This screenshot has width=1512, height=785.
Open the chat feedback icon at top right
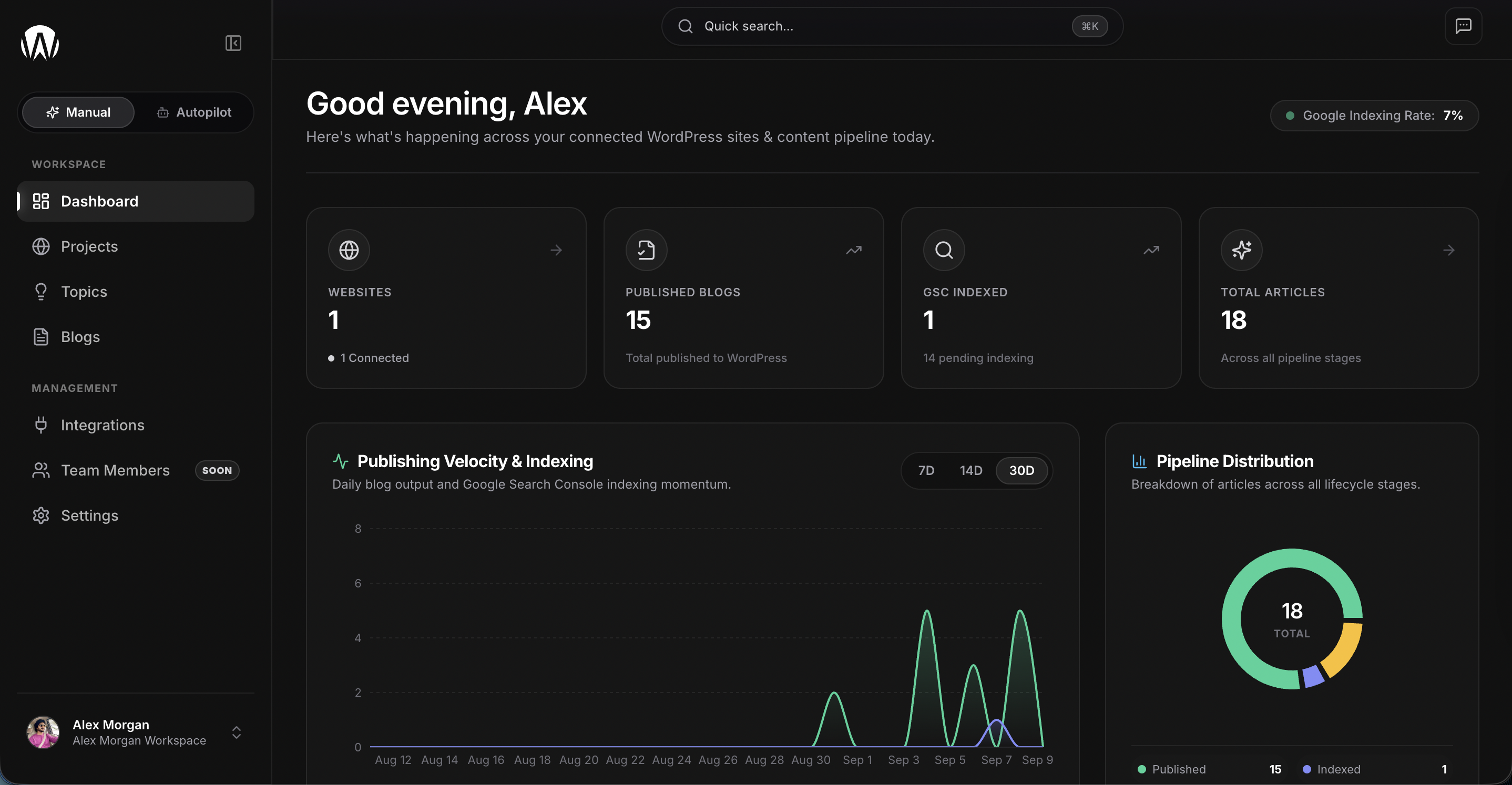pos(1463,26)
